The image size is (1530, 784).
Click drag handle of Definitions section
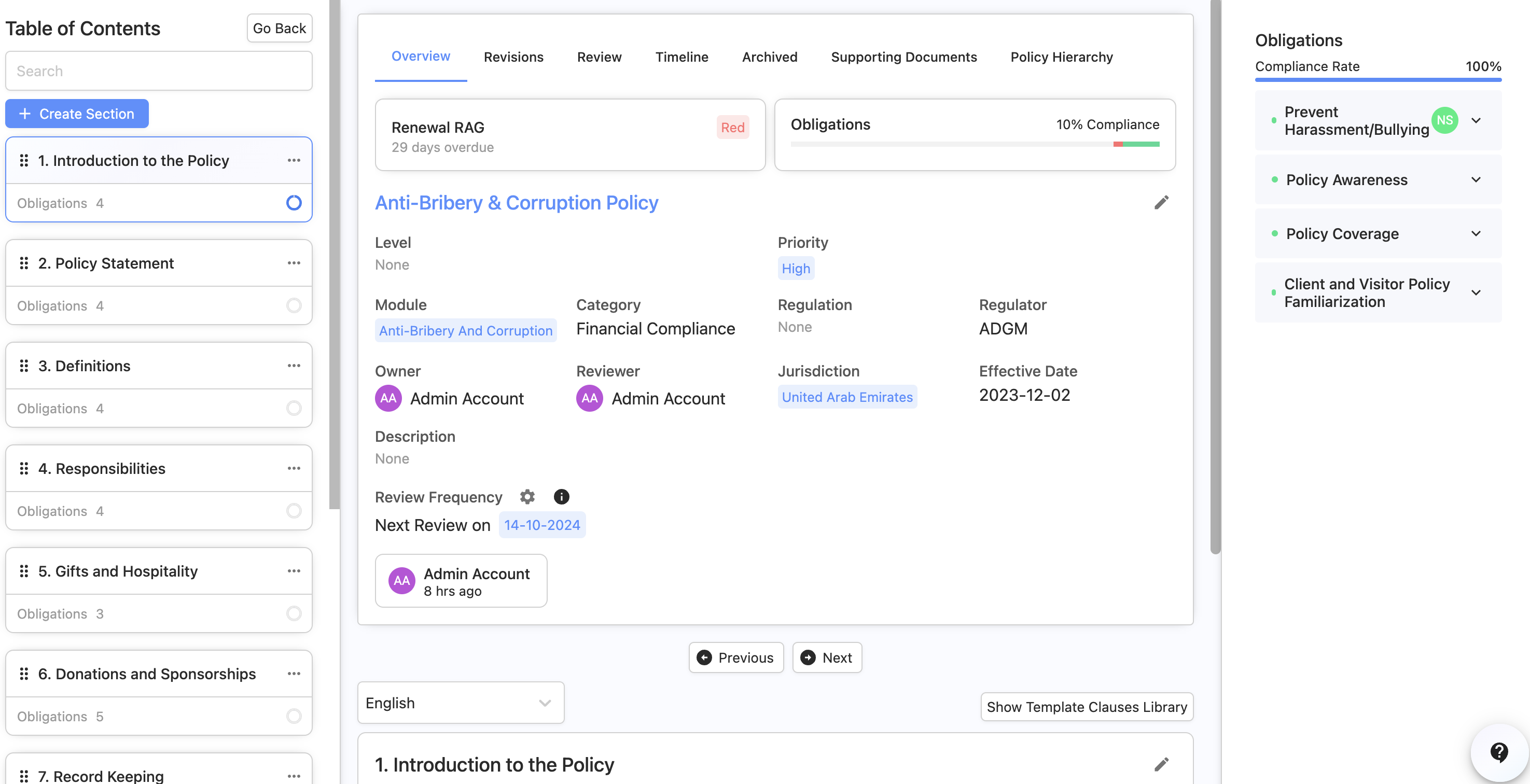click(x=24, y=366)
